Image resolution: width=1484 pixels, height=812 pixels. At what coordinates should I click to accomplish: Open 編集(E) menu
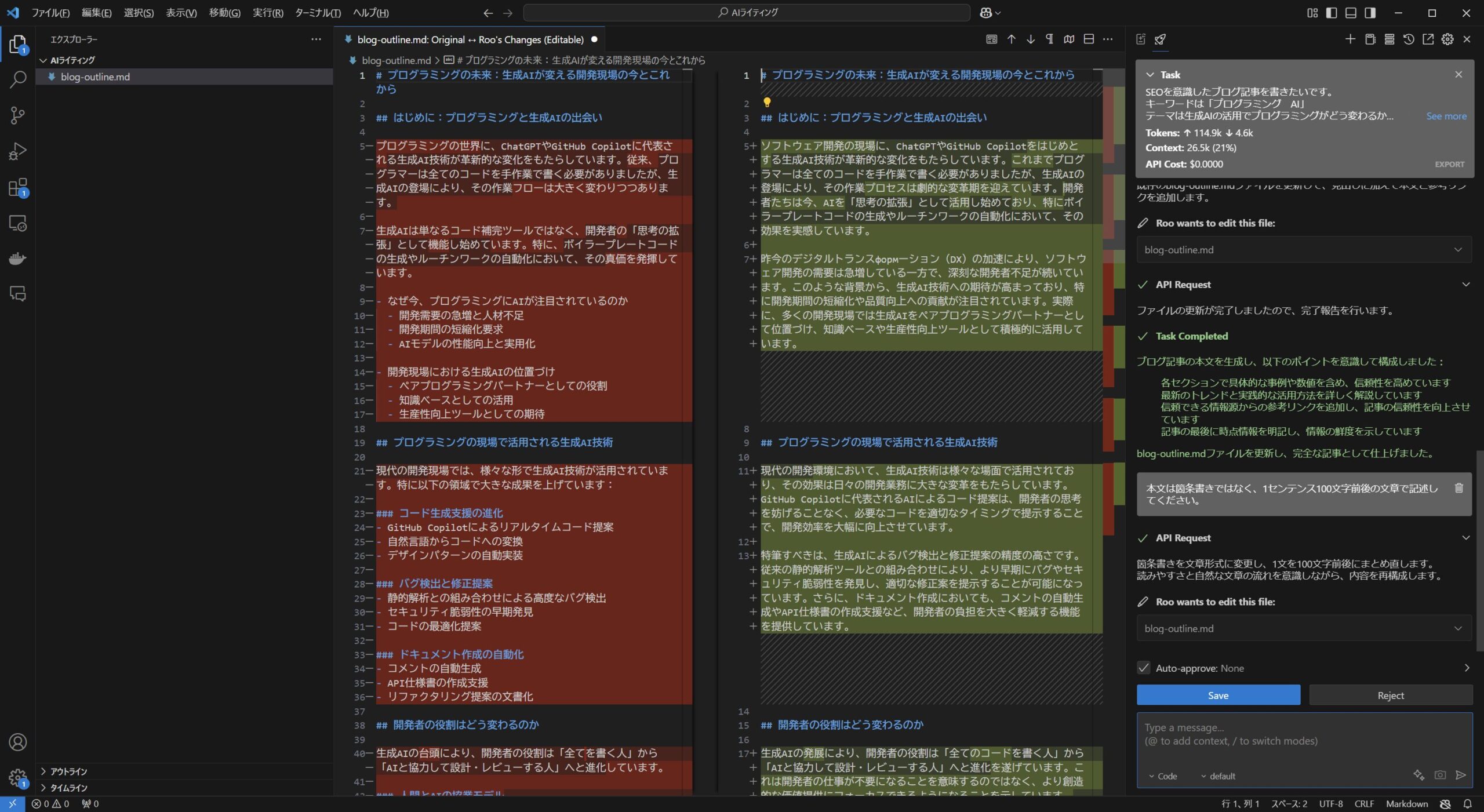point(96,12)
